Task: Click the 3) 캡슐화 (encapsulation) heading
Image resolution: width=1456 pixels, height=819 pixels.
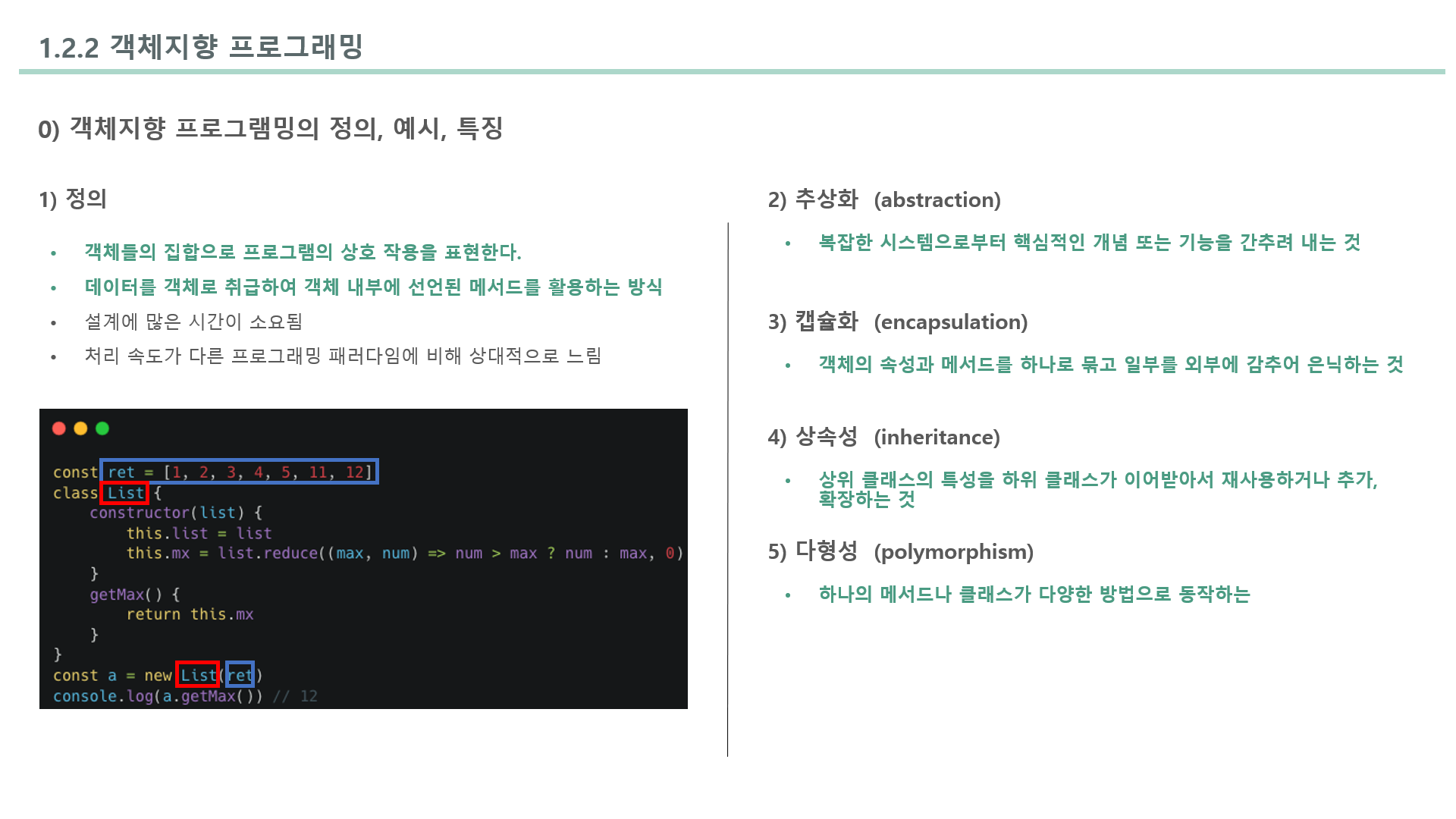Action: coord(898,321)
